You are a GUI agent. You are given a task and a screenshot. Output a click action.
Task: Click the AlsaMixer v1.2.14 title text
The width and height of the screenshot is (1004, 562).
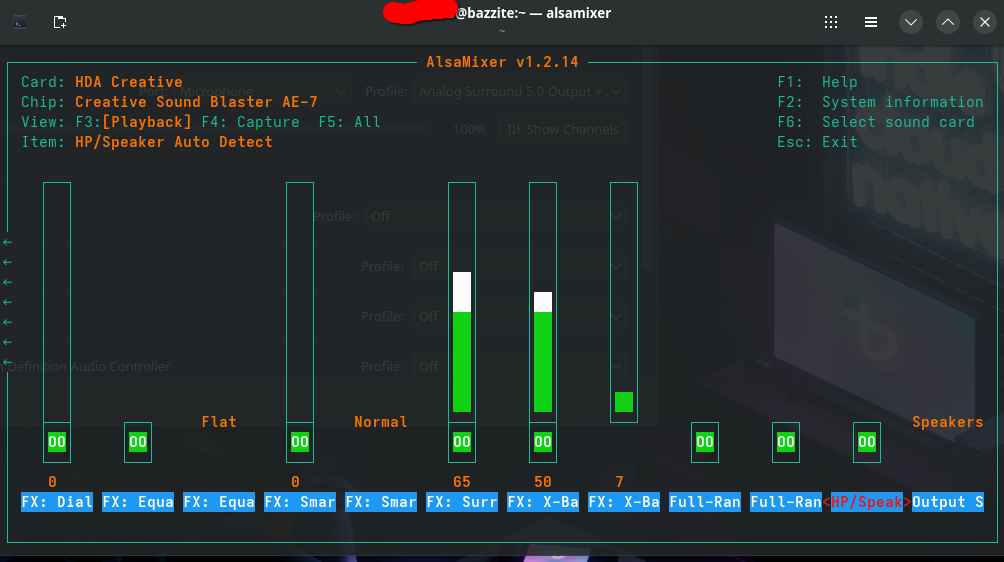point(503,62)
